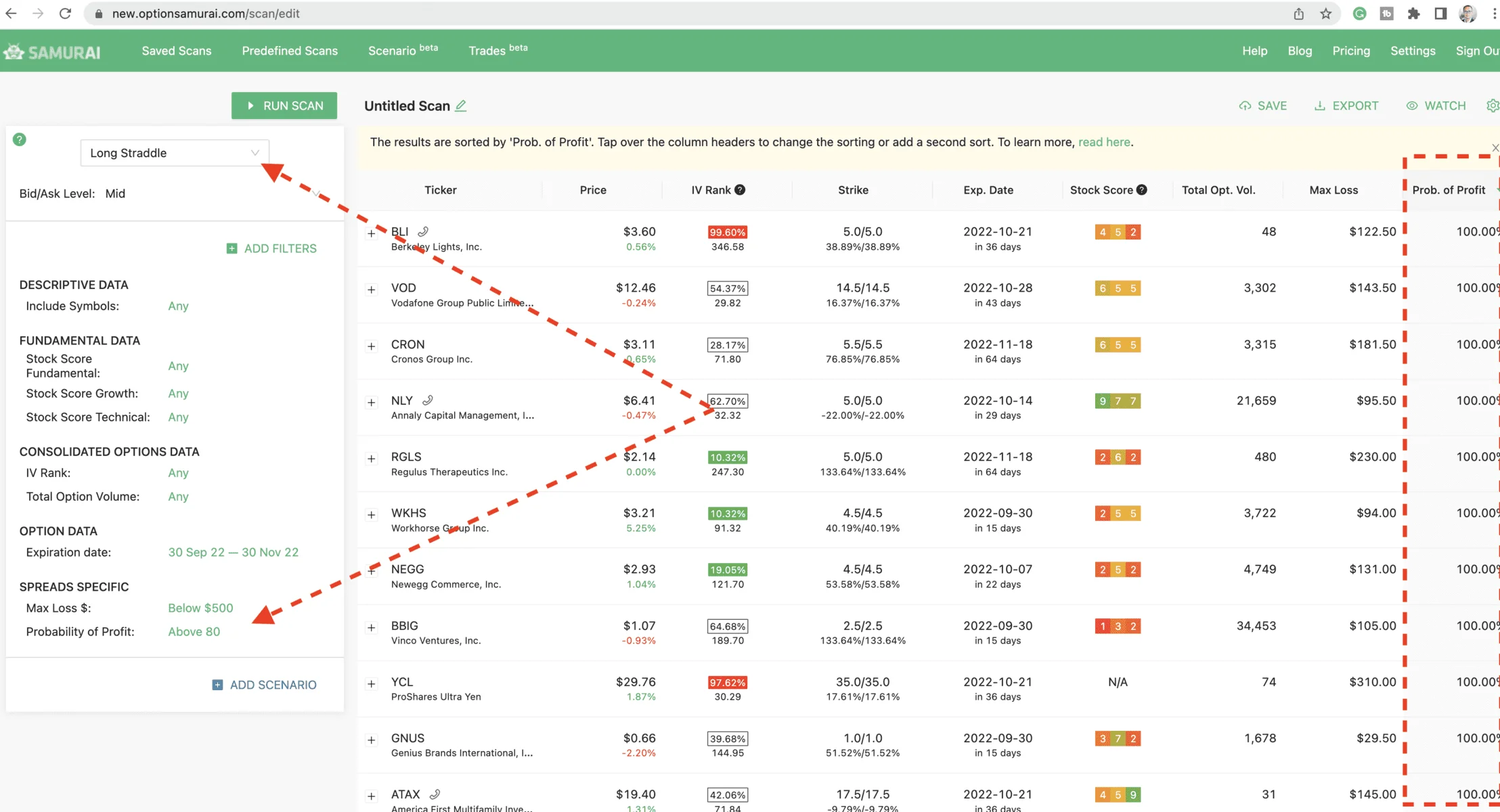Edit Max Loss 'Below $500' filter
Viewport: 1500px width, 812px height.
pos(200,608)
